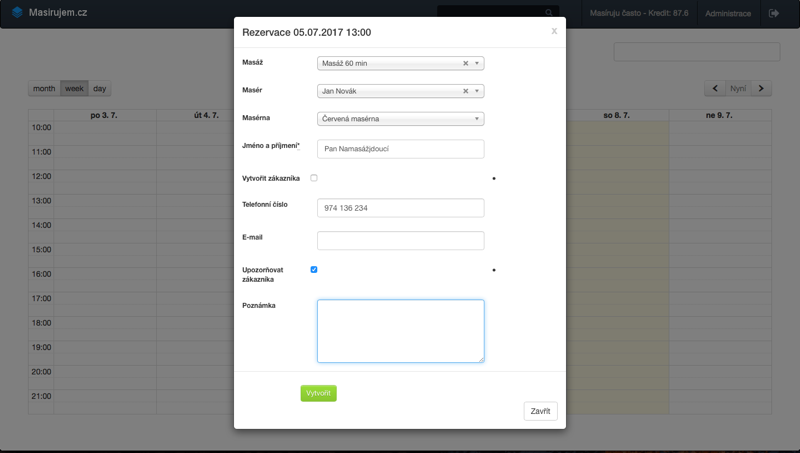Open the Administrace menu
The width and height of the screenshot is (800, 453).
tap(727, 13)
